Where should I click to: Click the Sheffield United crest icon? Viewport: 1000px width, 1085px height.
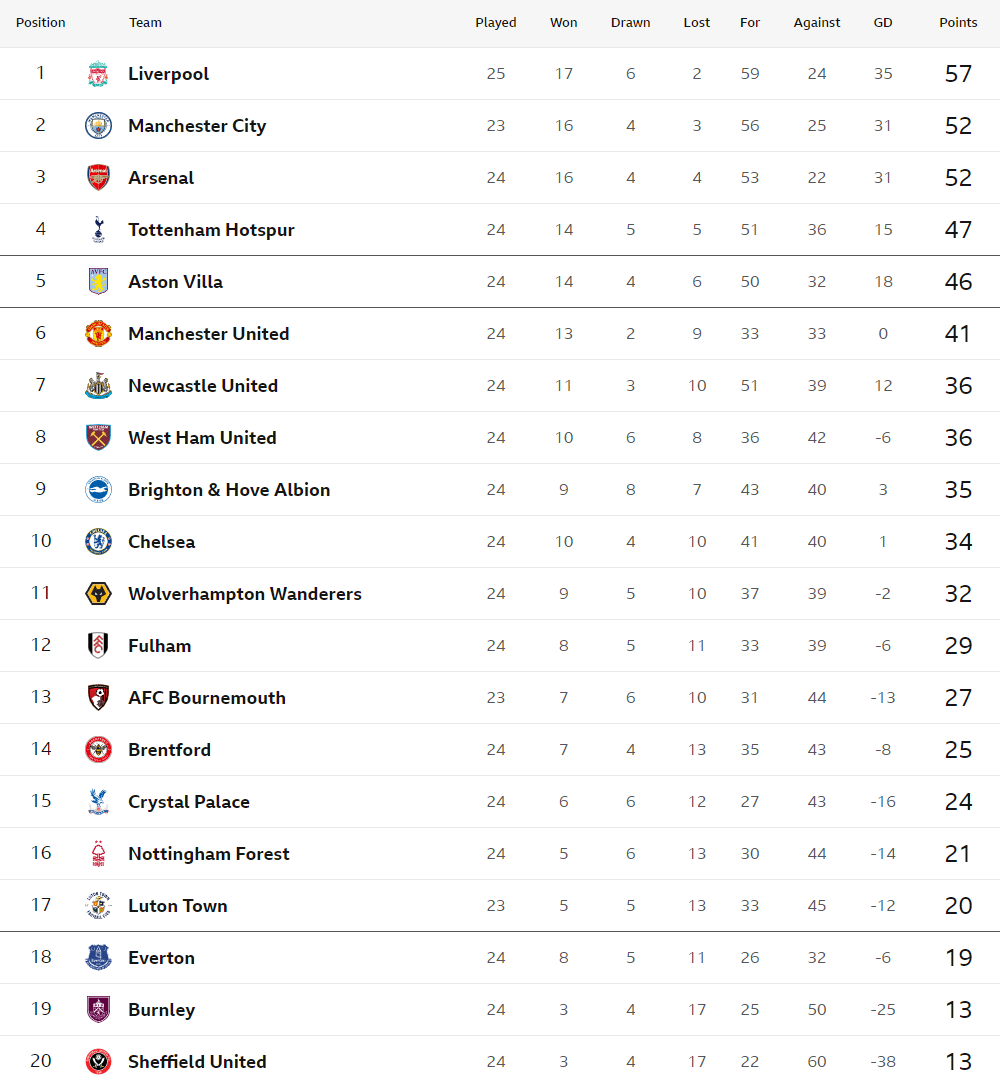pos(98,1061)
